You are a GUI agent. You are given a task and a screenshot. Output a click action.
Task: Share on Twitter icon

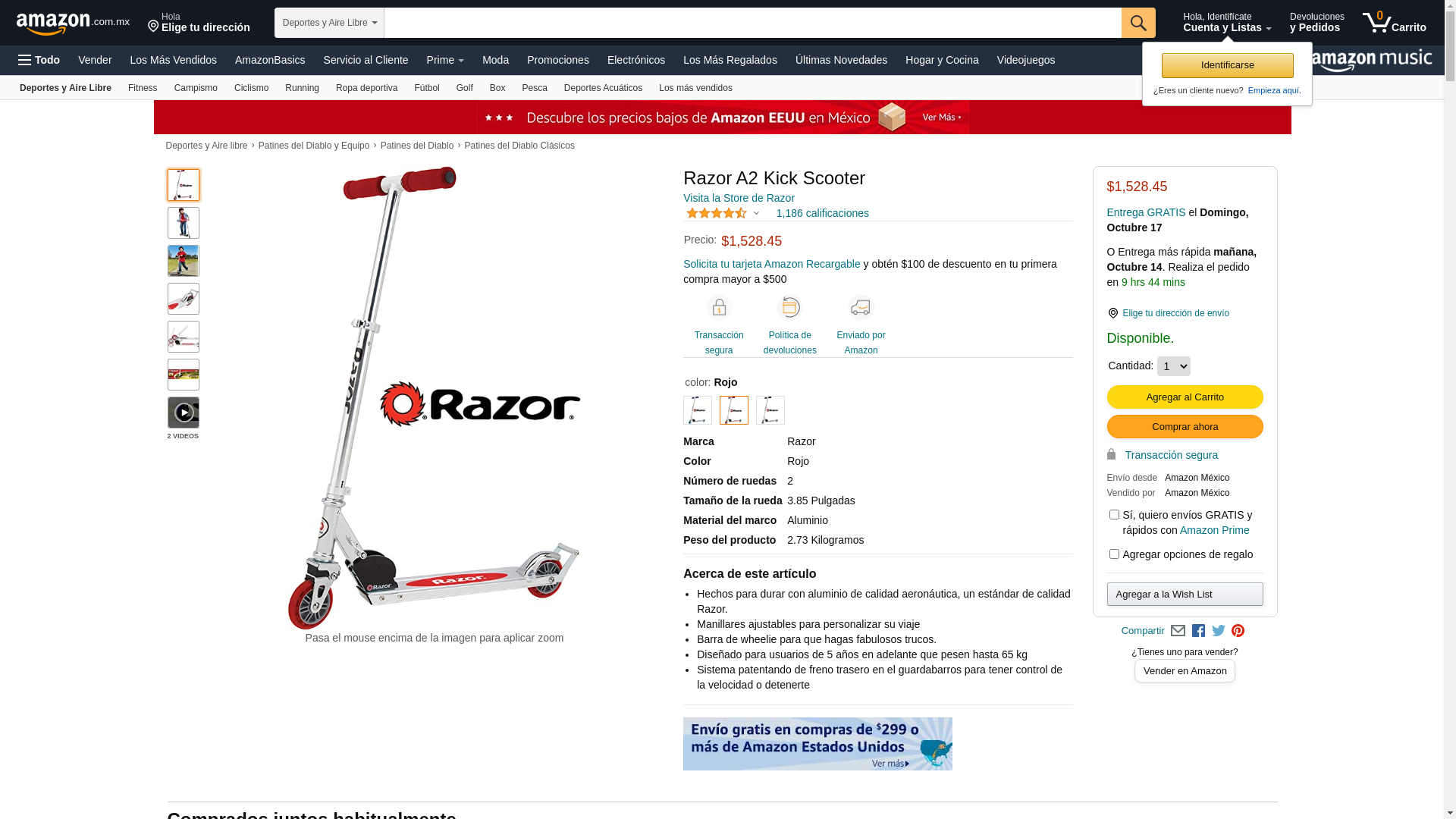(x=1219, y=631)
